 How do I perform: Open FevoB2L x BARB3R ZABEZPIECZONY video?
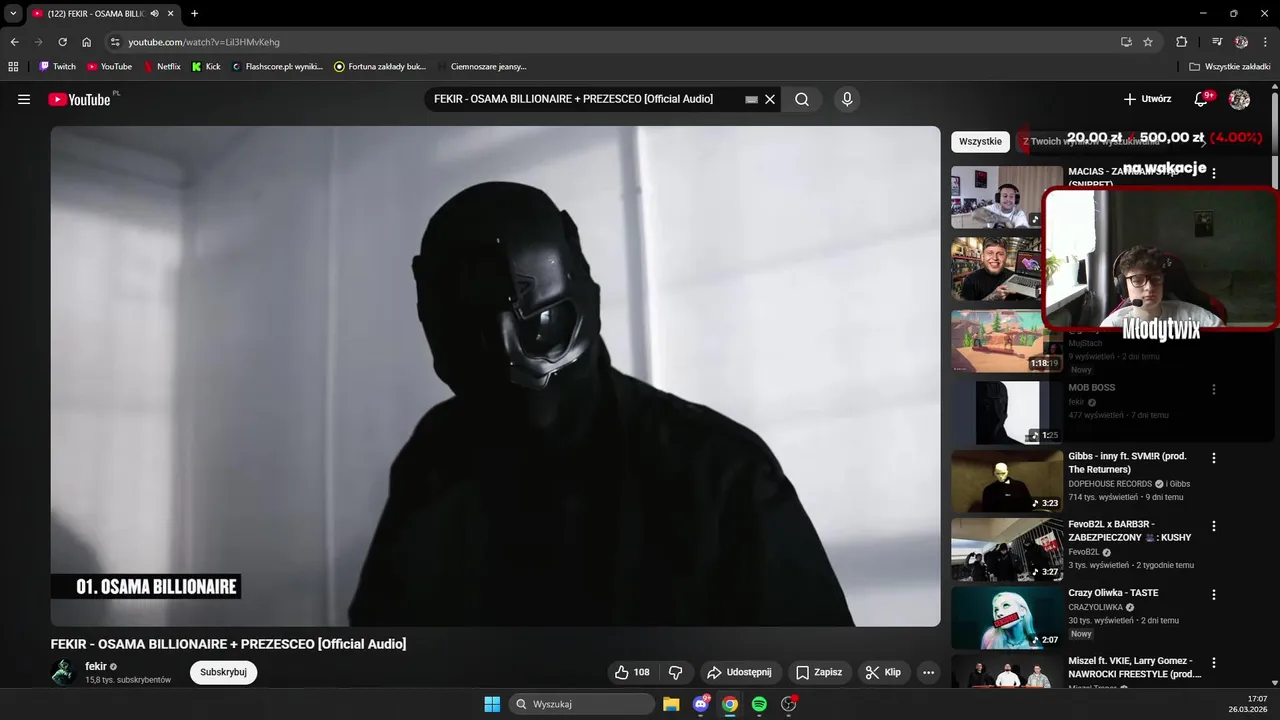click(1129, 530)
